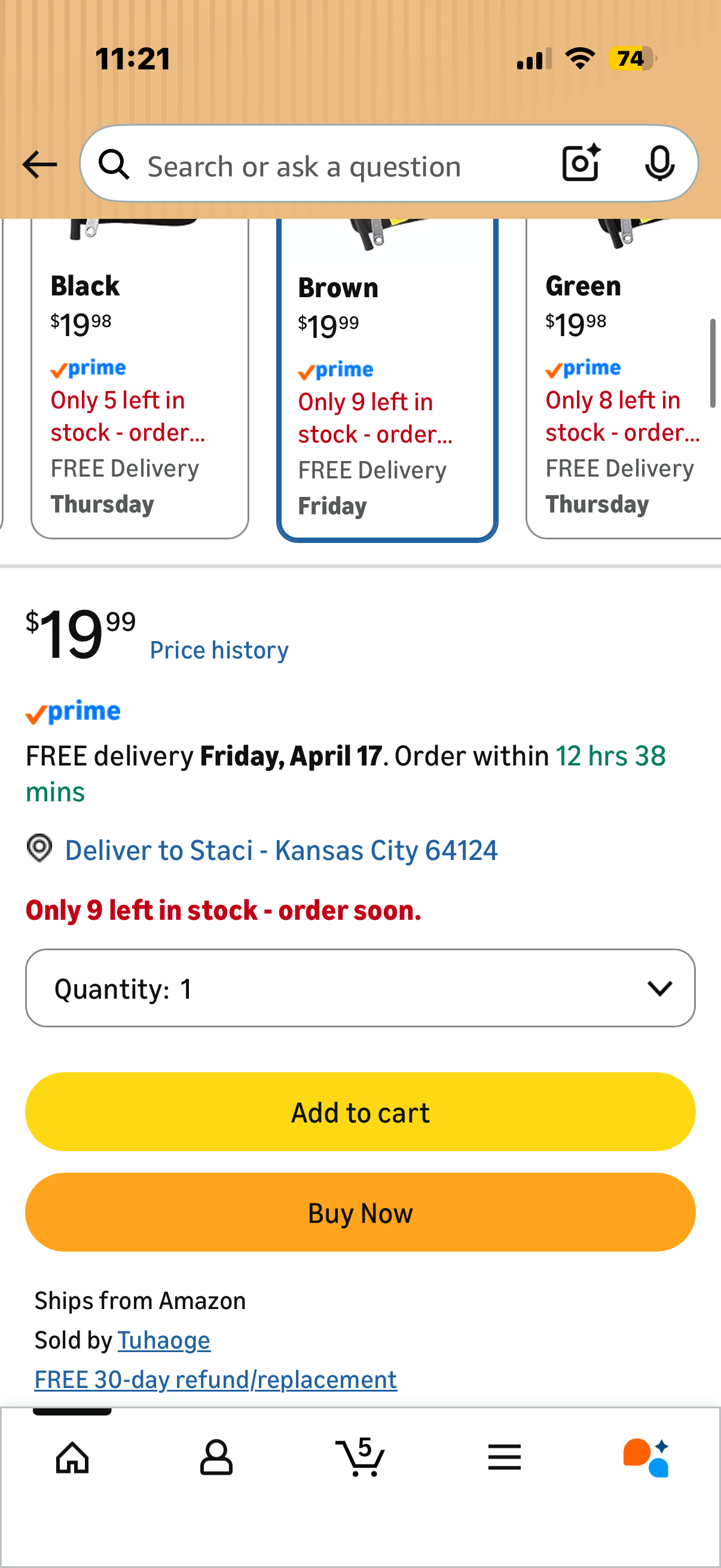The width and height of the screenshot is (721, 1568).
Task: Tap the location pin icon
Action: pos(39,848)
